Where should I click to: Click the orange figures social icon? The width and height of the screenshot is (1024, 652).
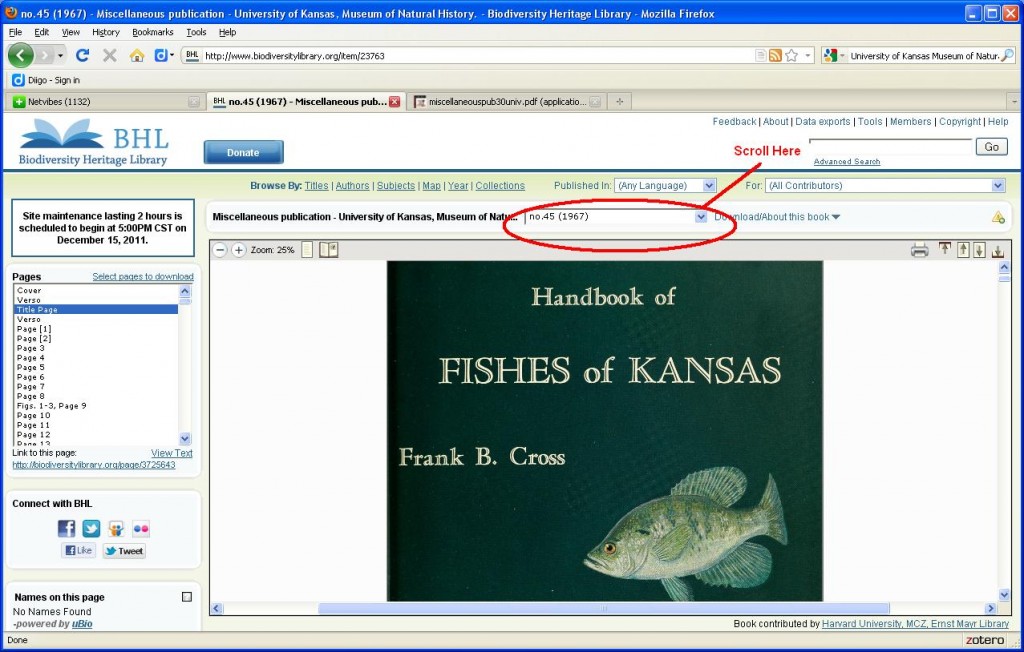pos(116,528)
